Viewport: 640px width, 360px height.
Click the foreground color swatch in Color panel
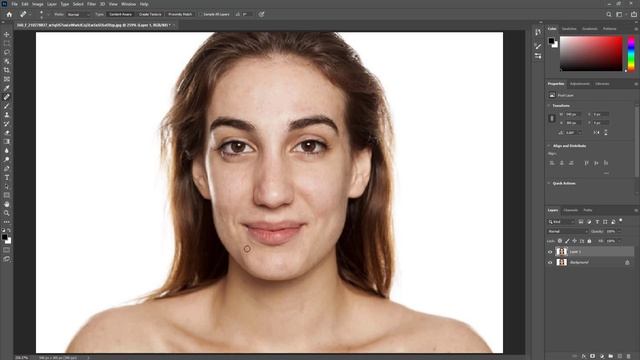pyautogui.click(x=551, y=41)
